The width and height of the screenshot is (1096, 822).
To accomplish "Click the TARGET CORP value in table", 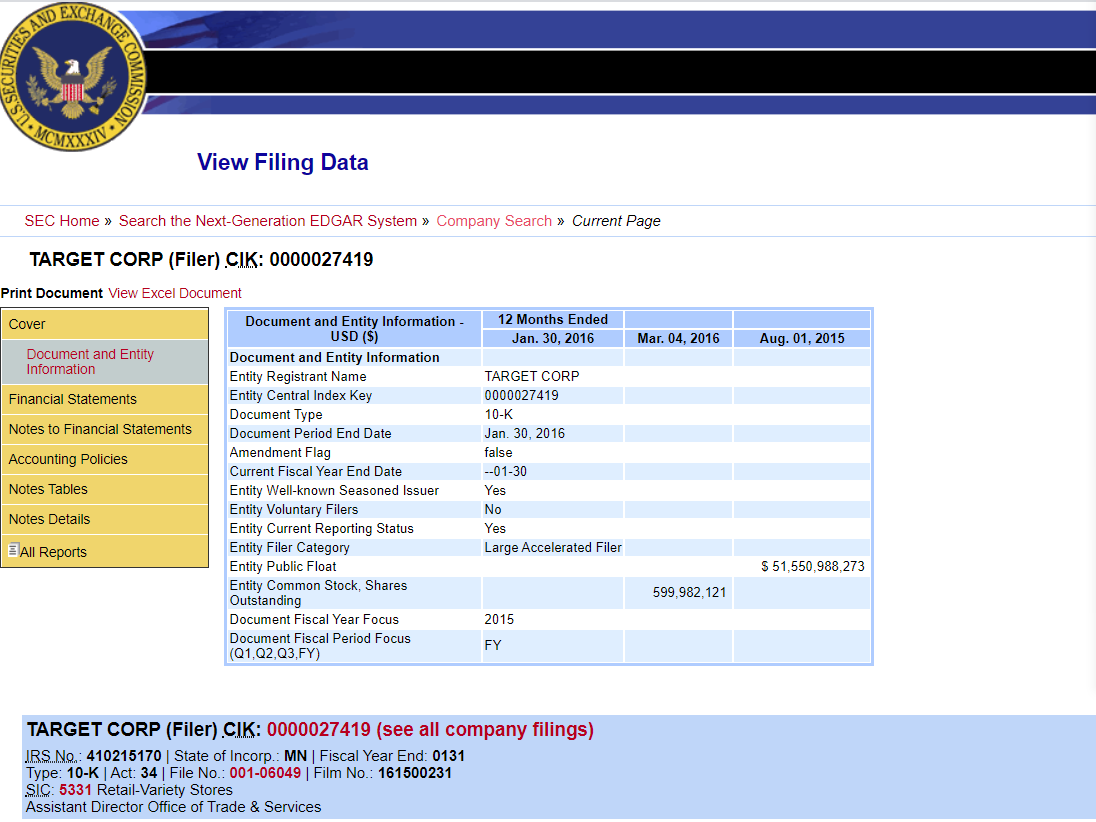I will (x=532, y=376).
